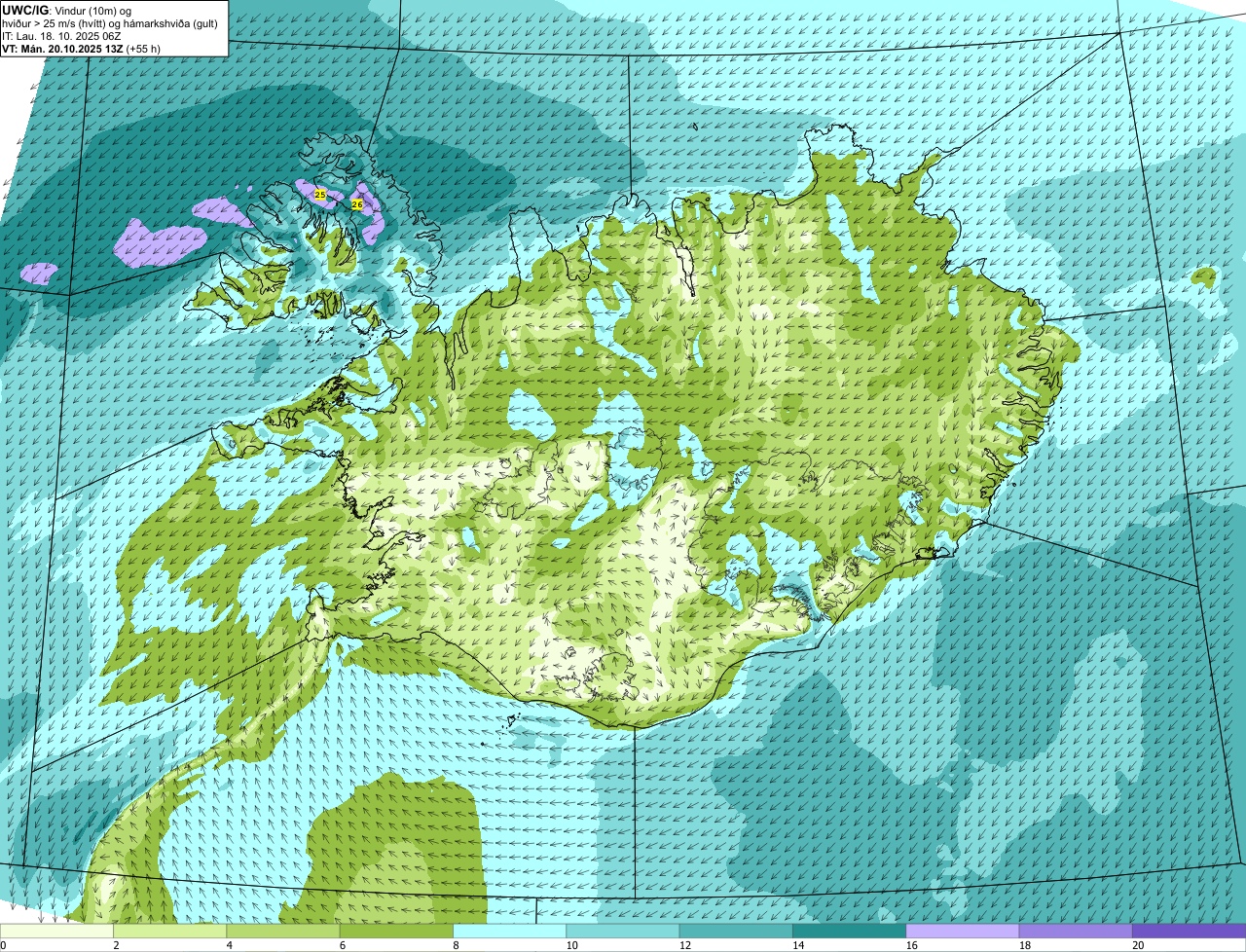Click the 'hviður > 25 m/s' description line
1246x952 pixels.
point(110,23)
